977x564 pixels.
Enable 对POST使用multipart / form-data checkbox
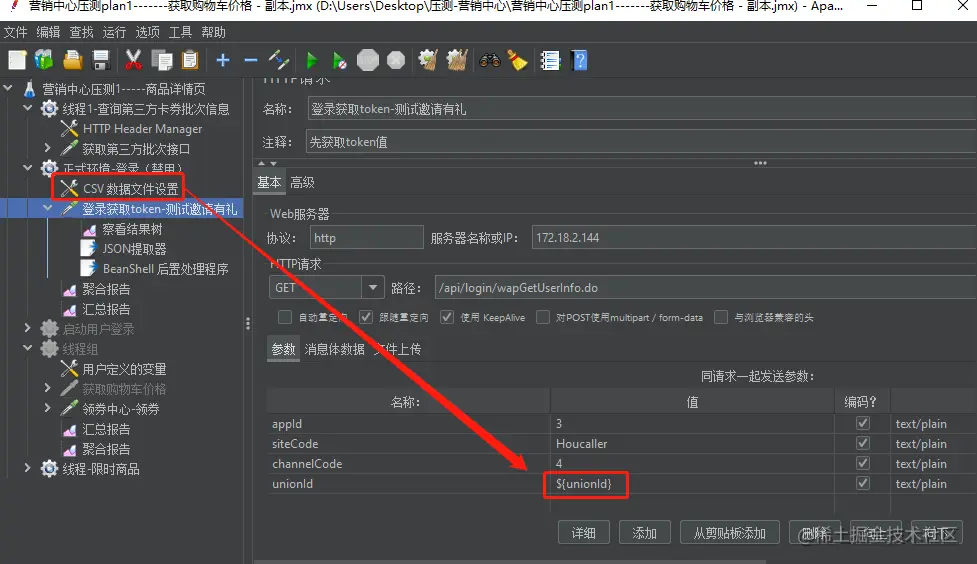click(x=543, y=317)
